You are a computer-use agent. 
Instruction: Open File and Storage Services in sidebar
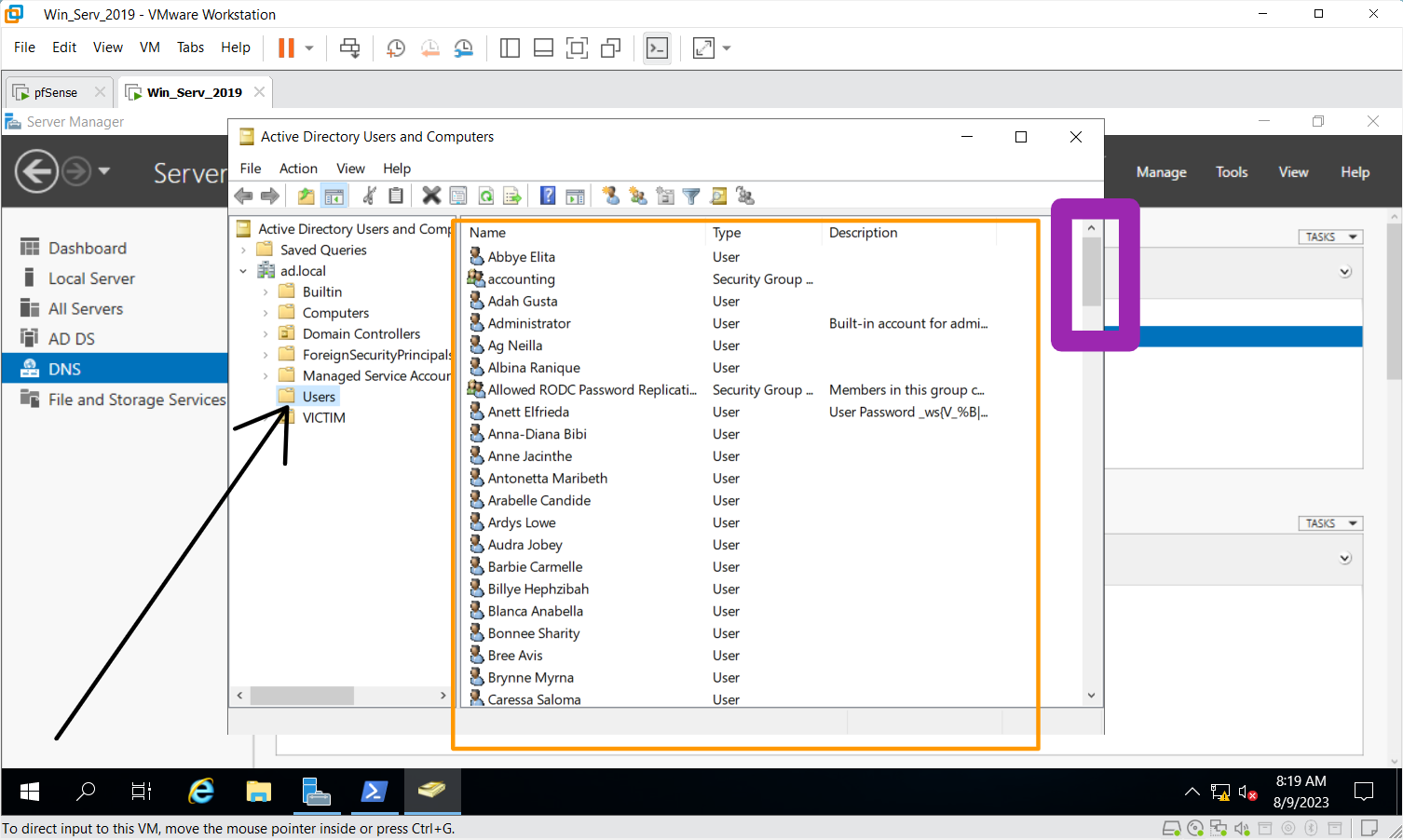136,400
